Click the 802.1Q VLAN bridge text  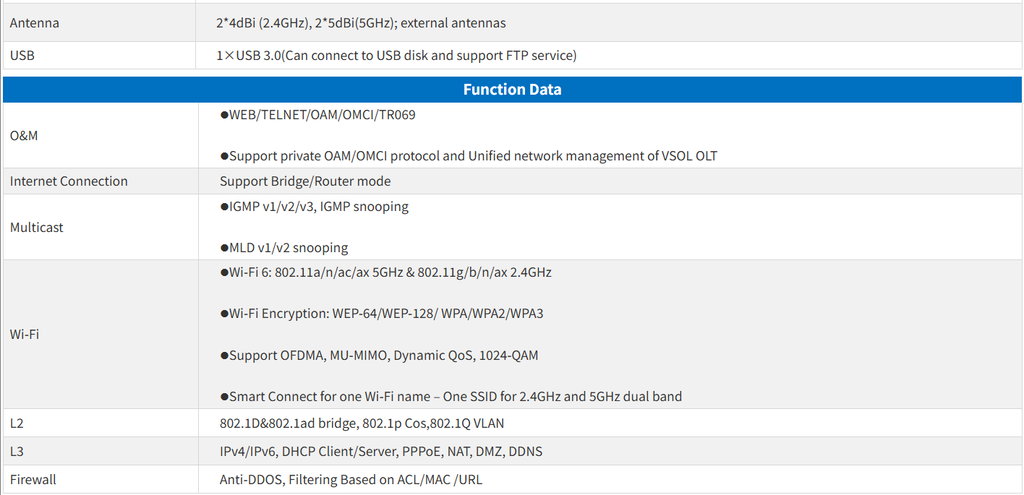coord(369,423)
